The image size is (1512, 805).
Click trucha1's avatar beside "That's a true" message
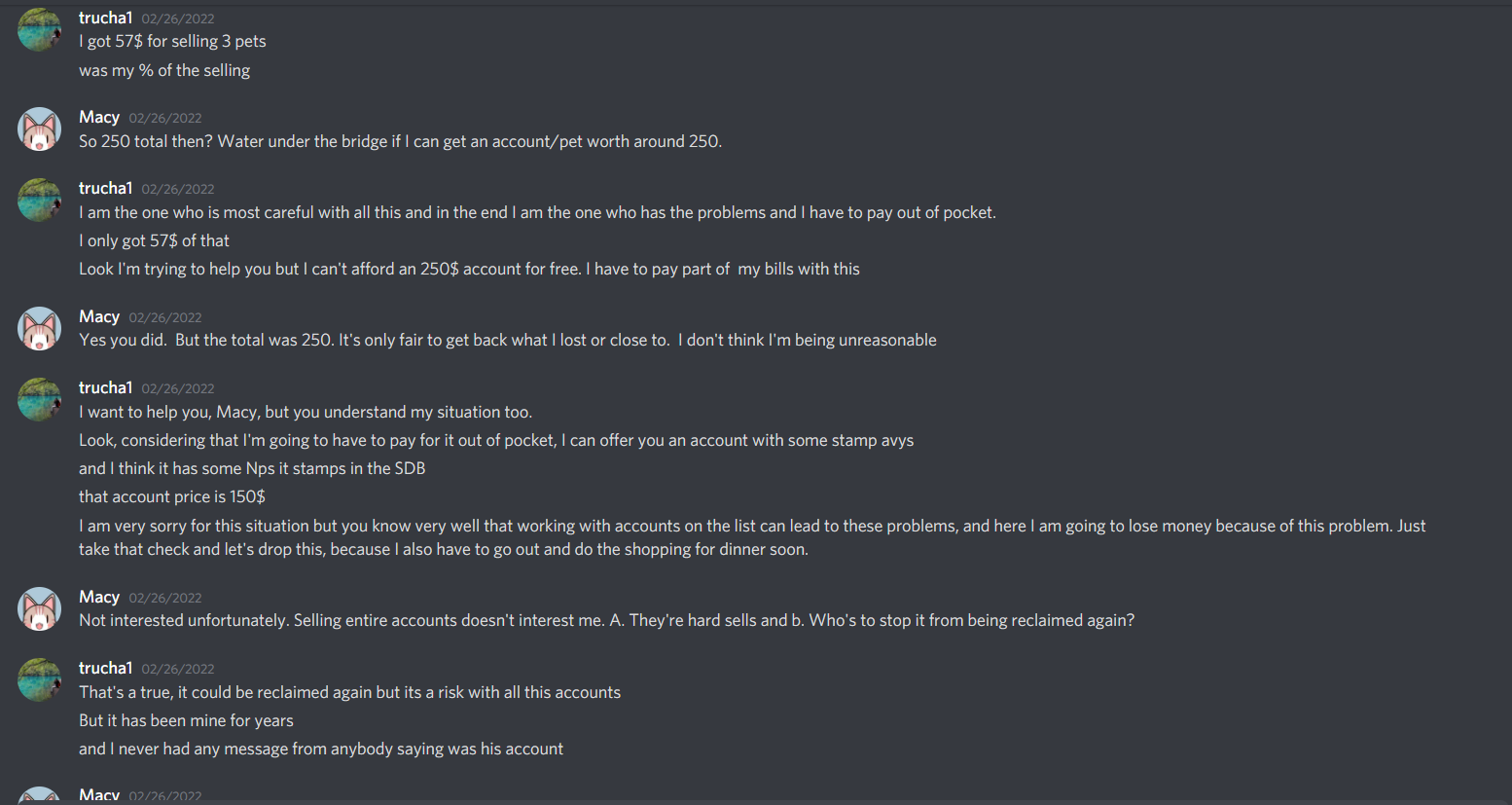click(x=40, y=679)
